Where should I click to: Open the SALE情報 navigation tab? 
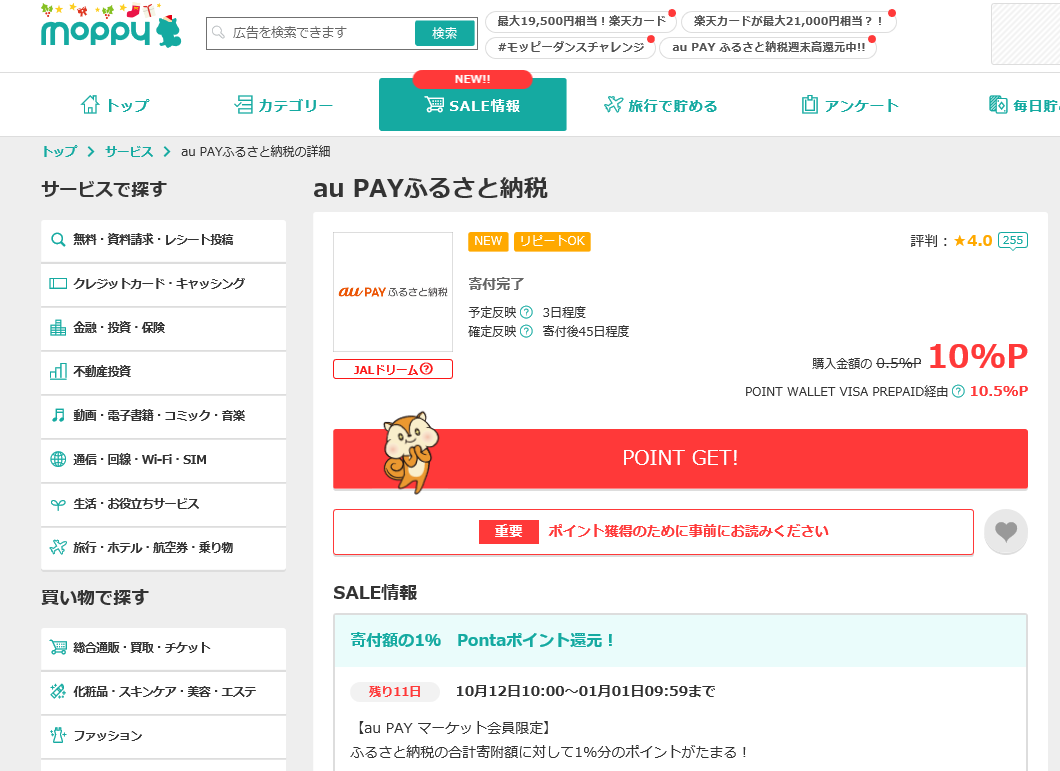click(x=473, y=105)
